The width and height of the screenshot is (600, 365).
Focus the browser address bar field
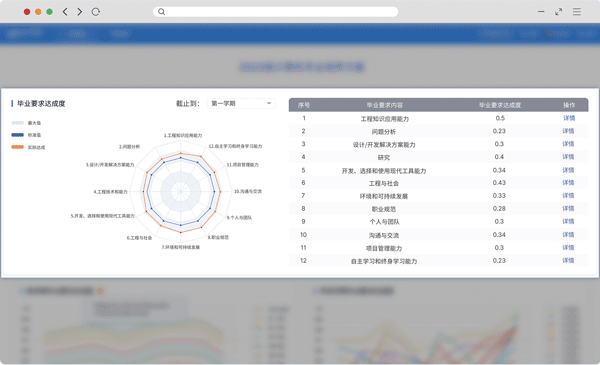(276, 12)
